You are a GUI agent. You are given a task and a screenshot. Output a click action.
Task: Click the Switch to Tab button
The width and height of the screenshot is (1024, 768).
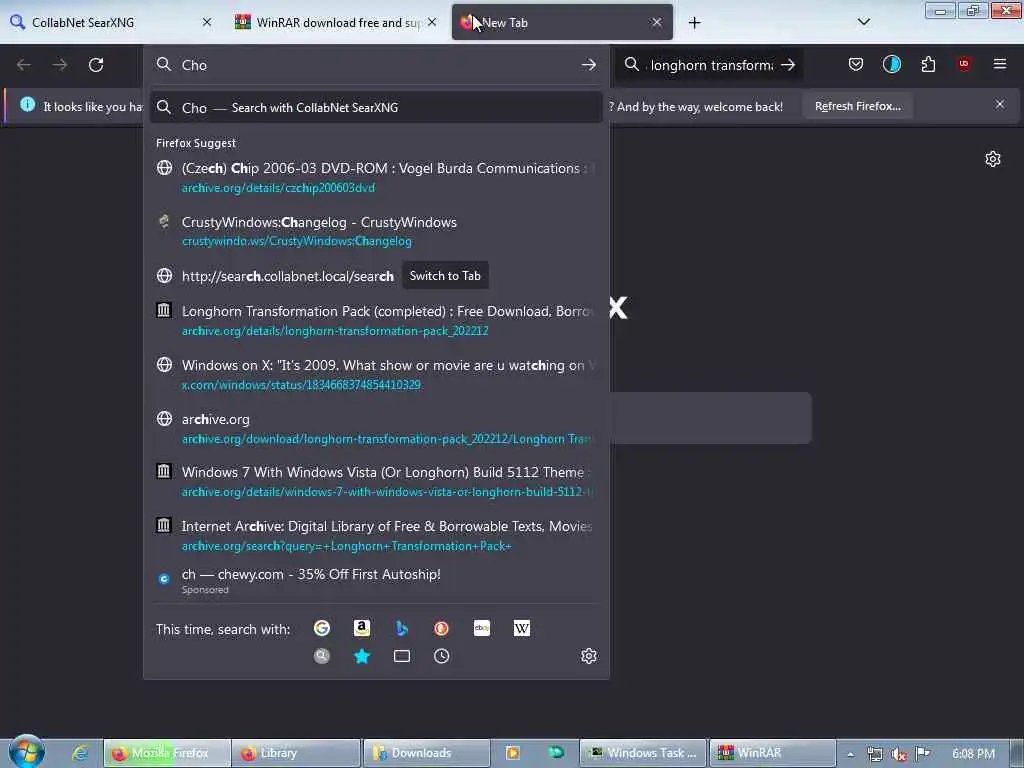point(445,276)
